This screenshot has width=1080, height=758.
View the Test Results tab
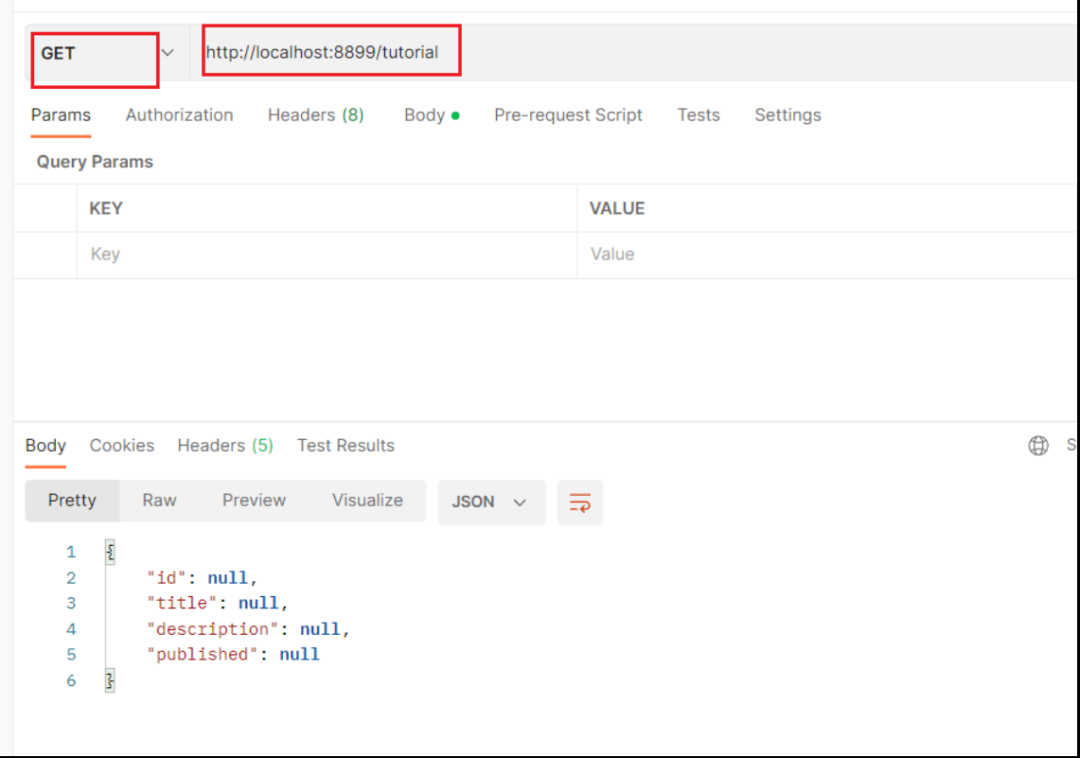pos(345,445)
